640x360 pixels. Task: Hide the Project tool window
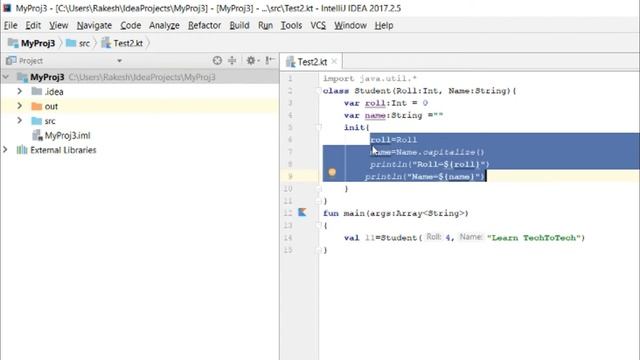click(x=270, y=61)
